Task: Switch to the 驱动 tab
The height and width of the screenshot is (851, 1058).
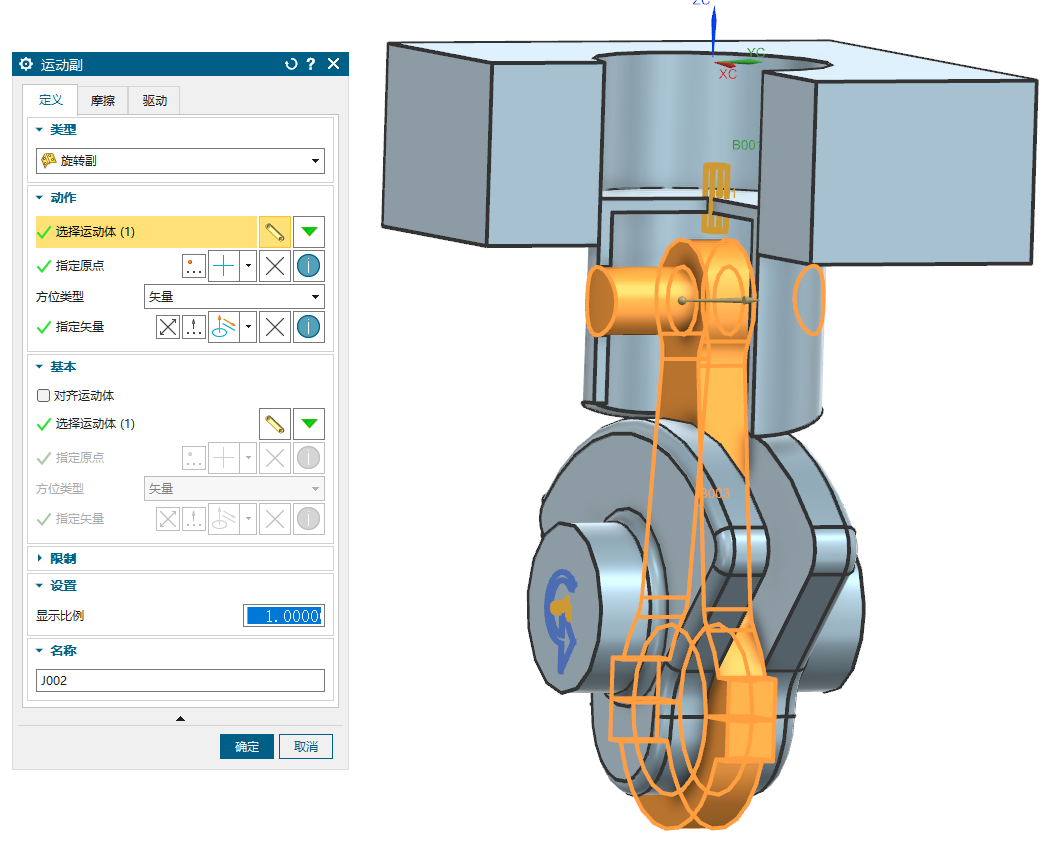Action: pos(154,100)
